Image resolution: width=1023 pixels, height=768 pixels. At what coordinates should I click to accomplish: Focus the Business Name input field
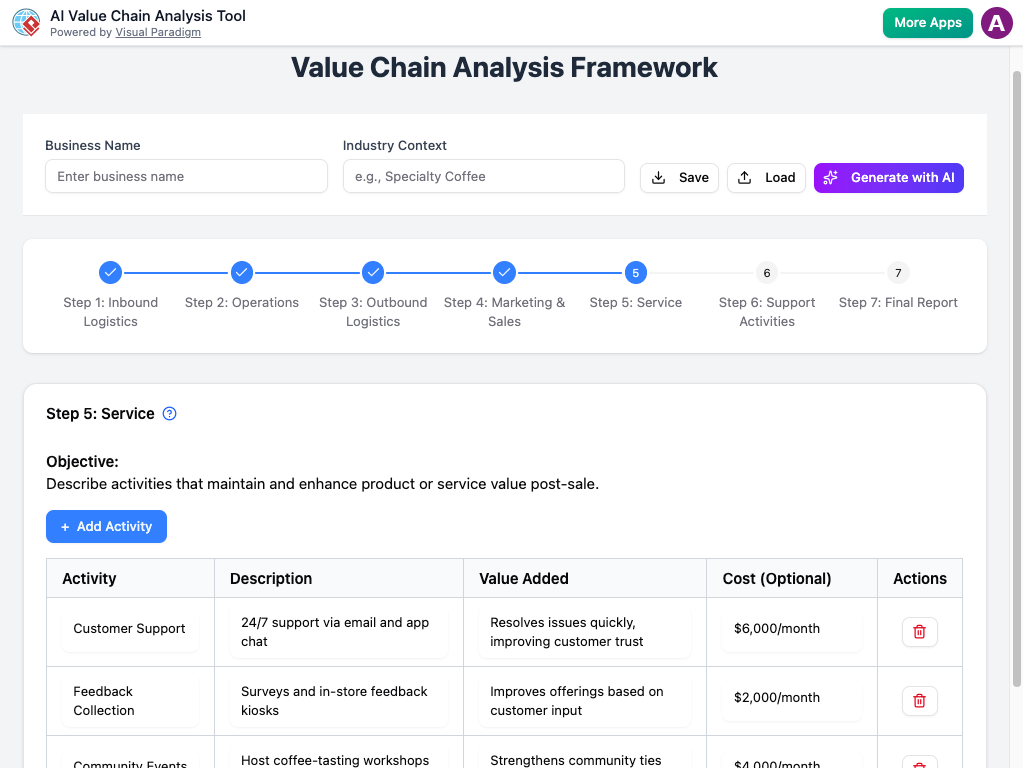pos(186,176)
